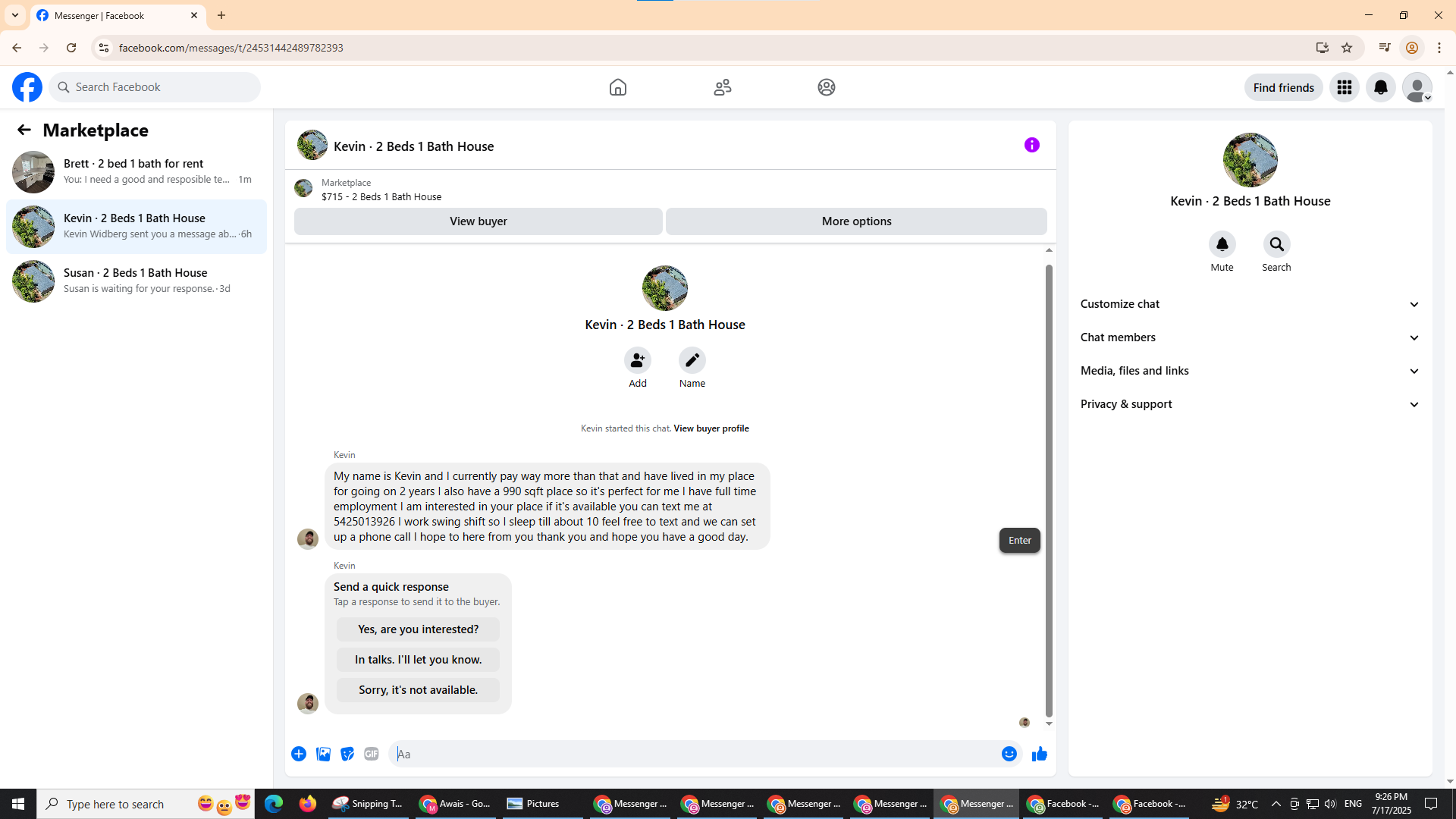Screen dimensions: 1456x819
Task: Open Brett 2 bed 1 bath conversation
Action: click(x=136, y=172)
